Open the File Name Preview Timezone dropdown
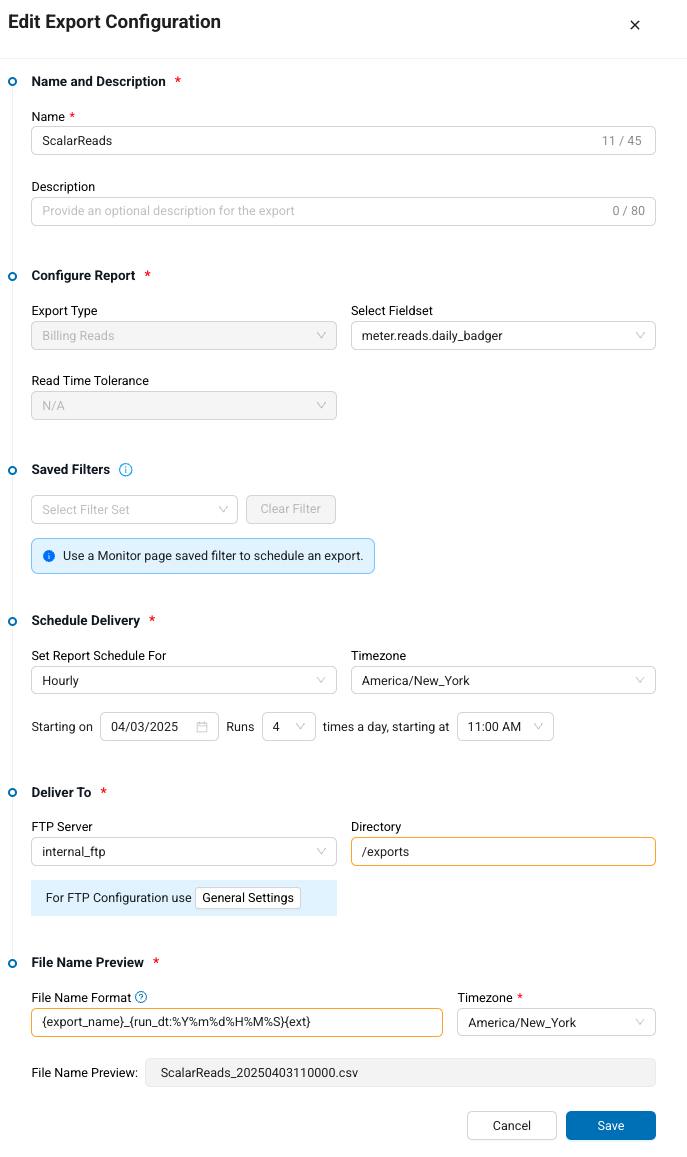This screenshot has width=687, height=1157. (556, 1023)
